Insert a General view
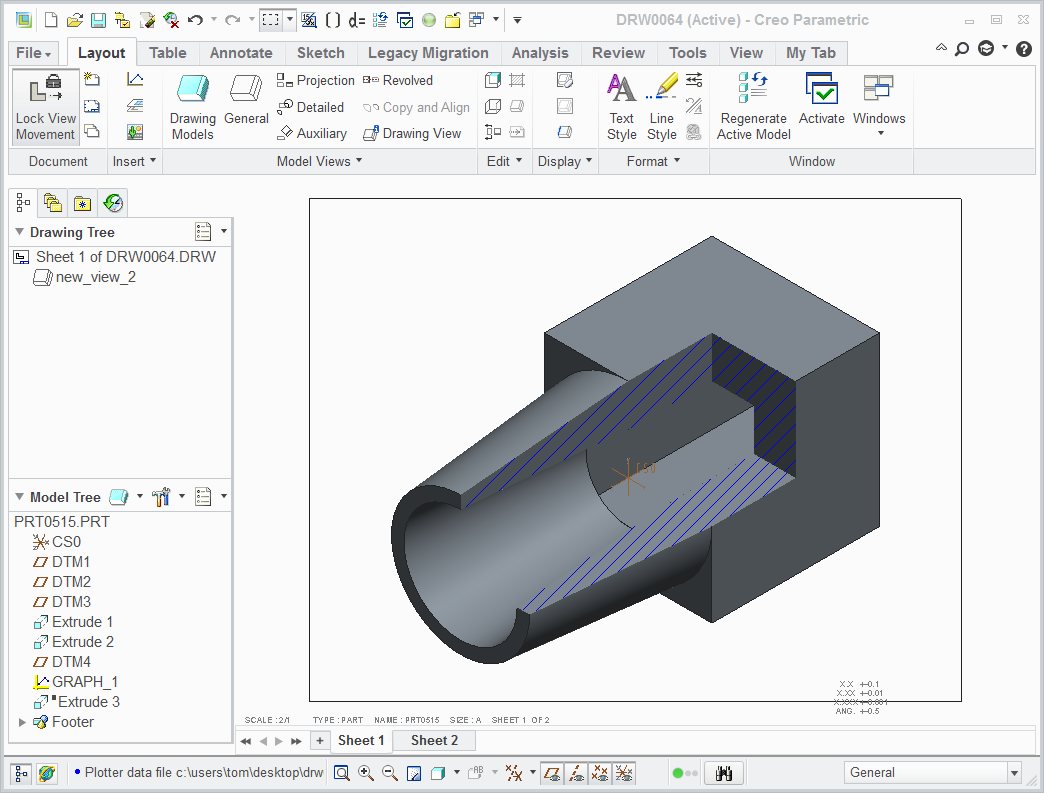This screenshot has width=1044, height=793. point(246,100)
